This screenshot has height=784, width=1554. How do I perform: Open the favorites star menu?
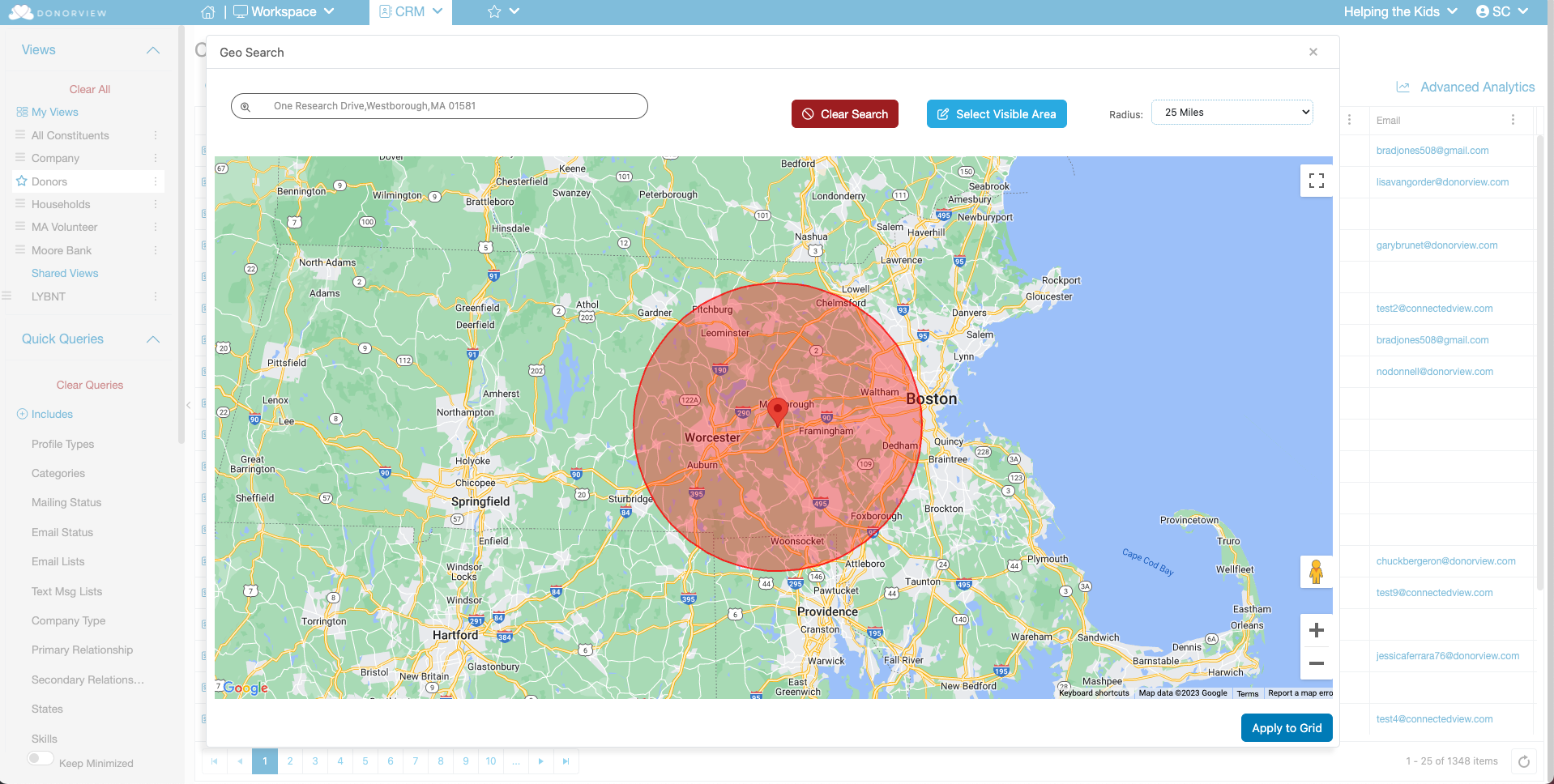tap(503, 12)
